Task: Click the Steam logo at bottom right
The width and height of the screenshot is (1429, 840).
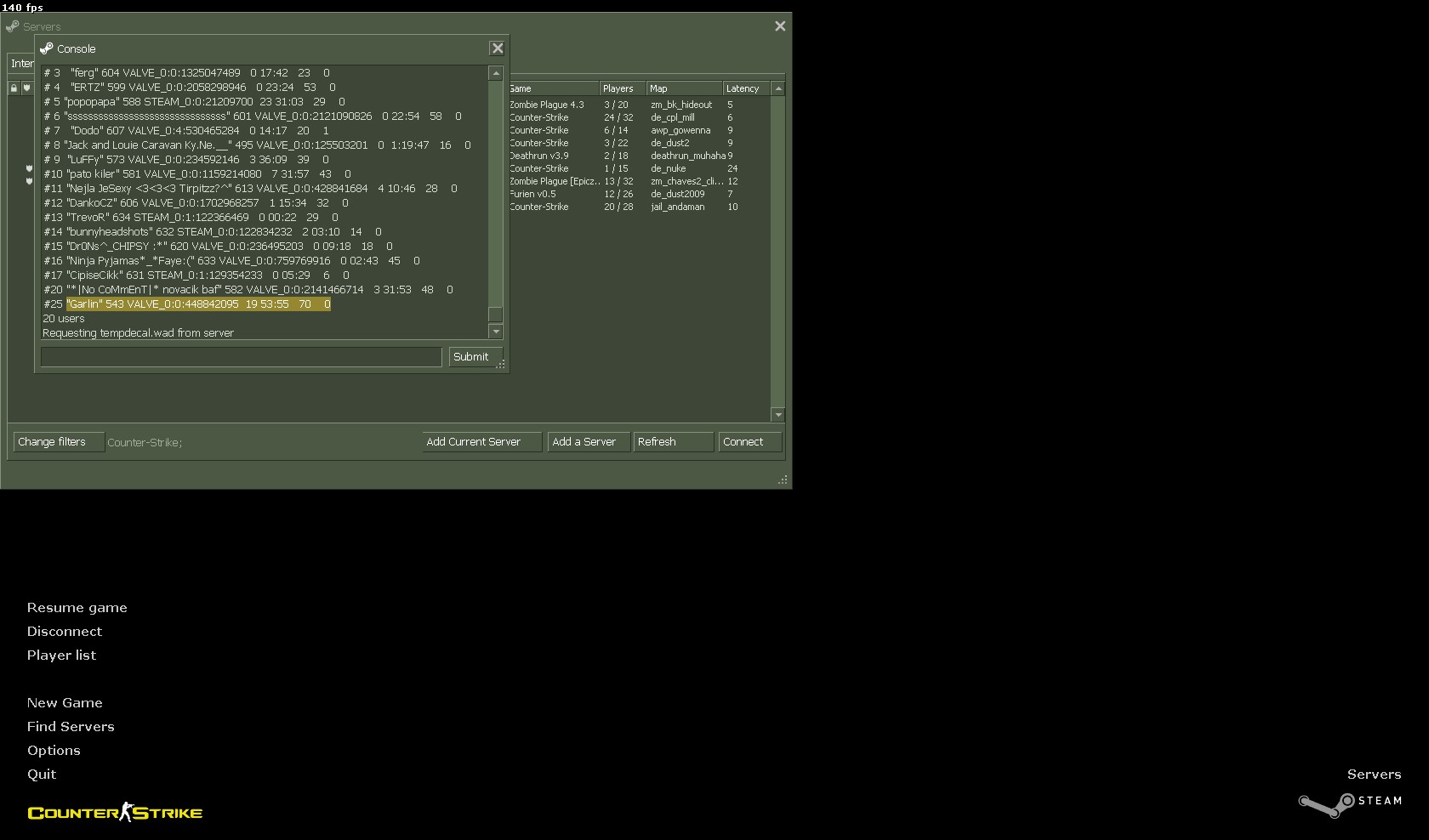Action: (1350, 803)
